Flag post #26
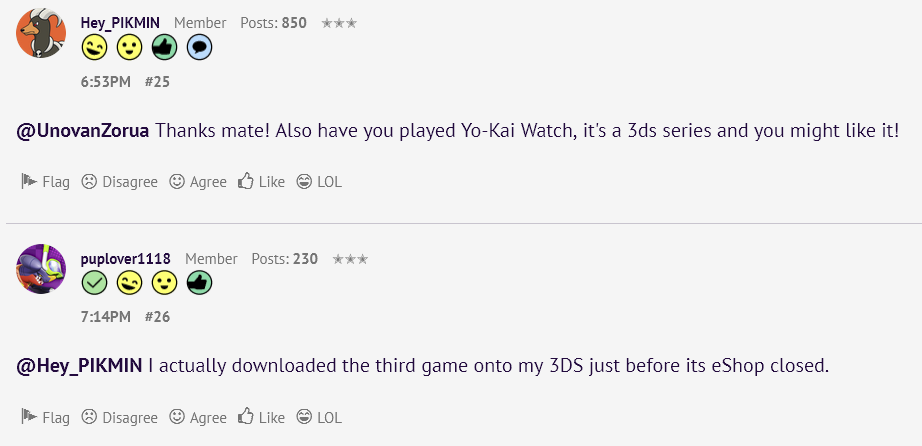 [46, 418]
